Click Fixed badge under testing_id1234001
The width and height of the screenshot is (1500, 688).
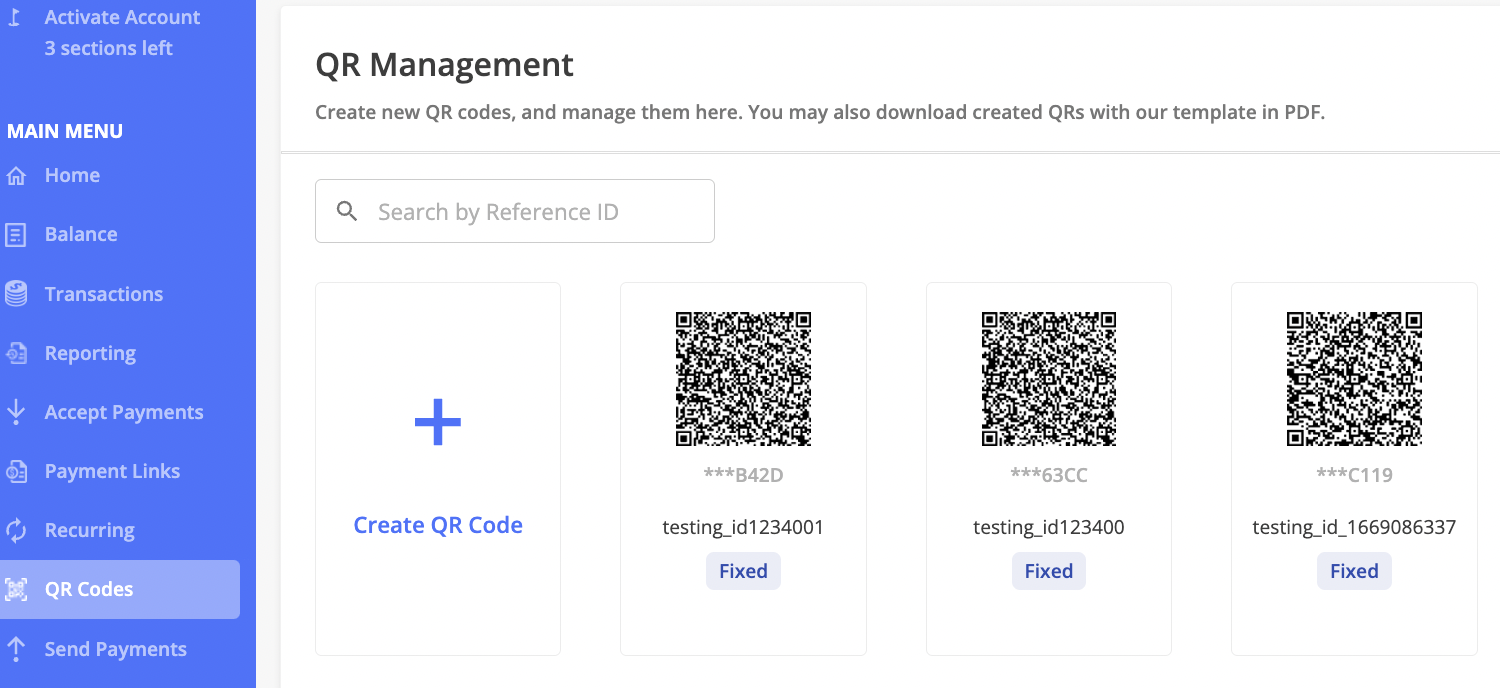743,571
